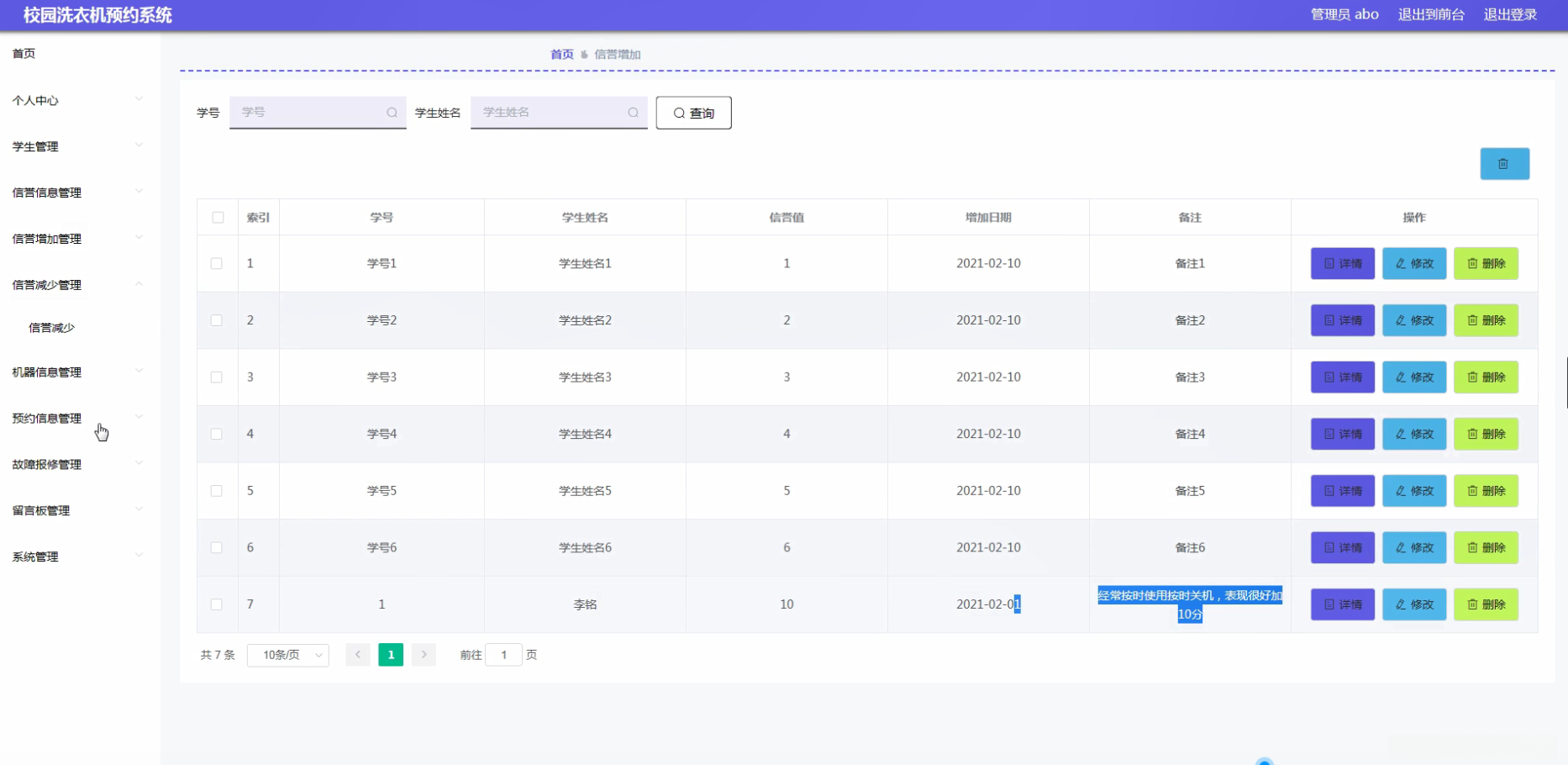Click 删除 for row 学号1
The width and height of the screenshot is (1568, 765).
pyautogui.click(x=1486, y=263)
